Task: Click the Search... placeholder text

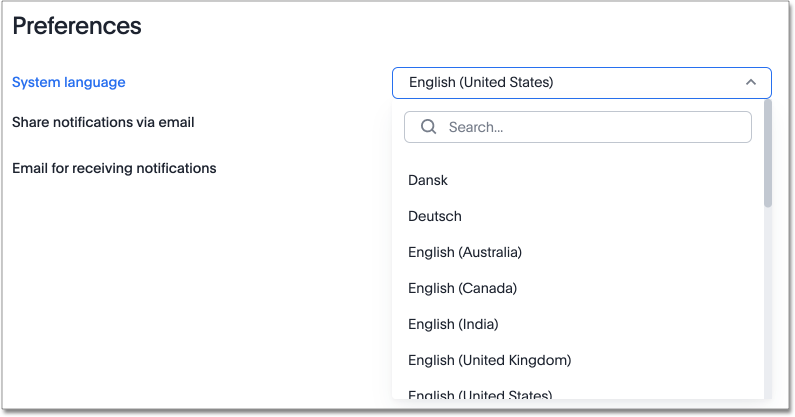Action: click(x=476, y=127)
